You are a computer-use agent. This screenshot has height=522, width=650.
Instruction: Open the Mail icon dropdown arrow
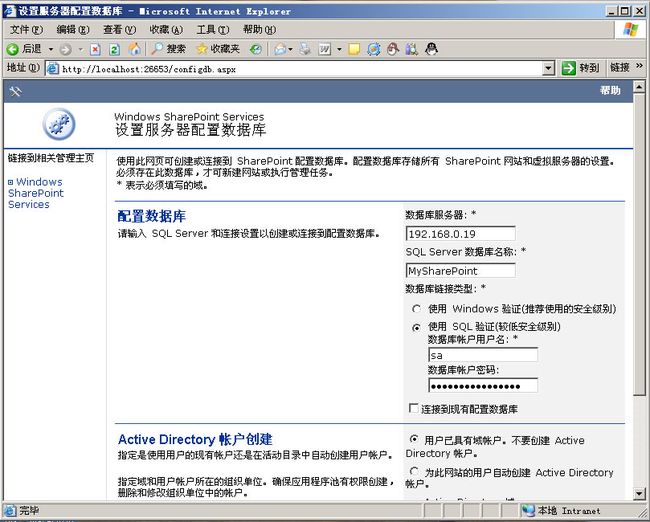coord(290,50)
